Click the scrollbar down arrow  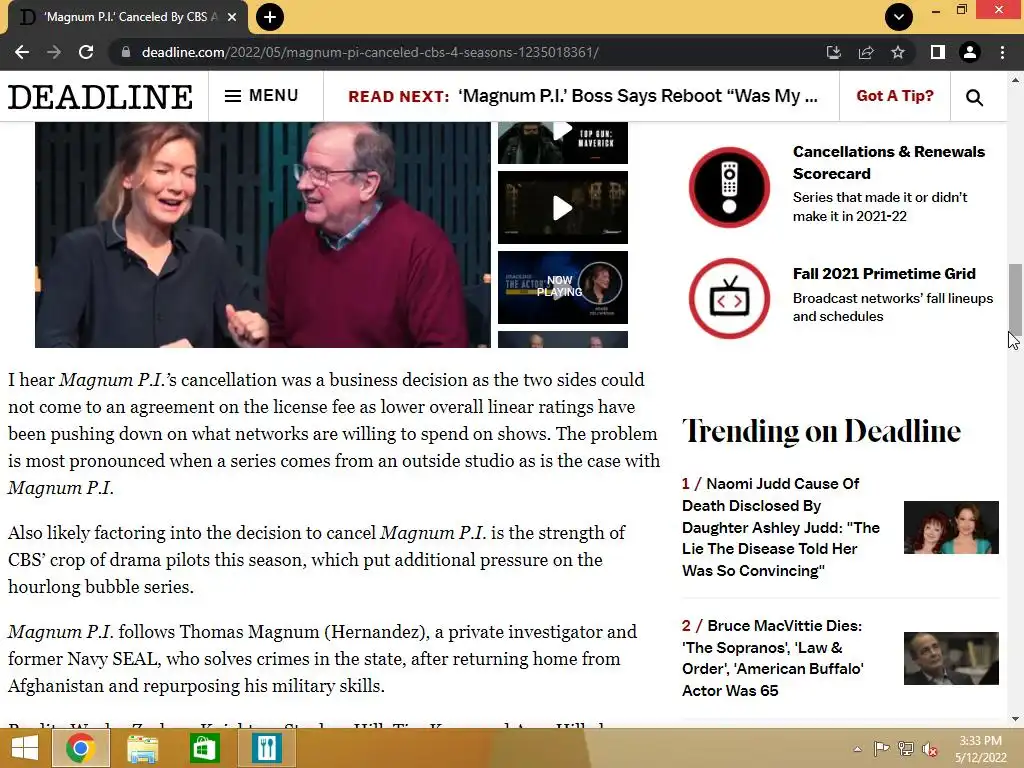(x=1015, y=719)
